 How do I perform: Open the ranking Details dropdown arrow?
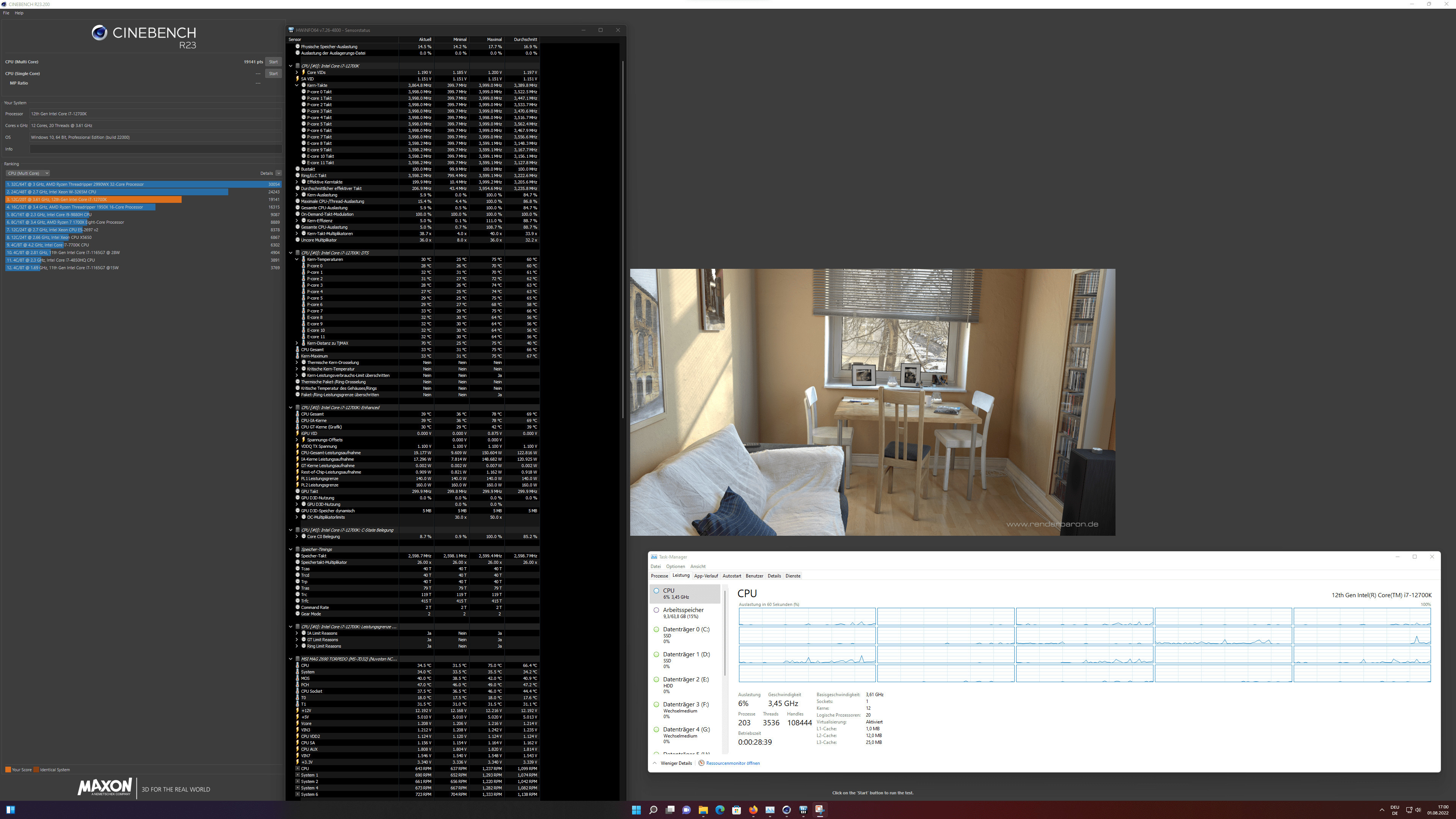click(279, 174)
